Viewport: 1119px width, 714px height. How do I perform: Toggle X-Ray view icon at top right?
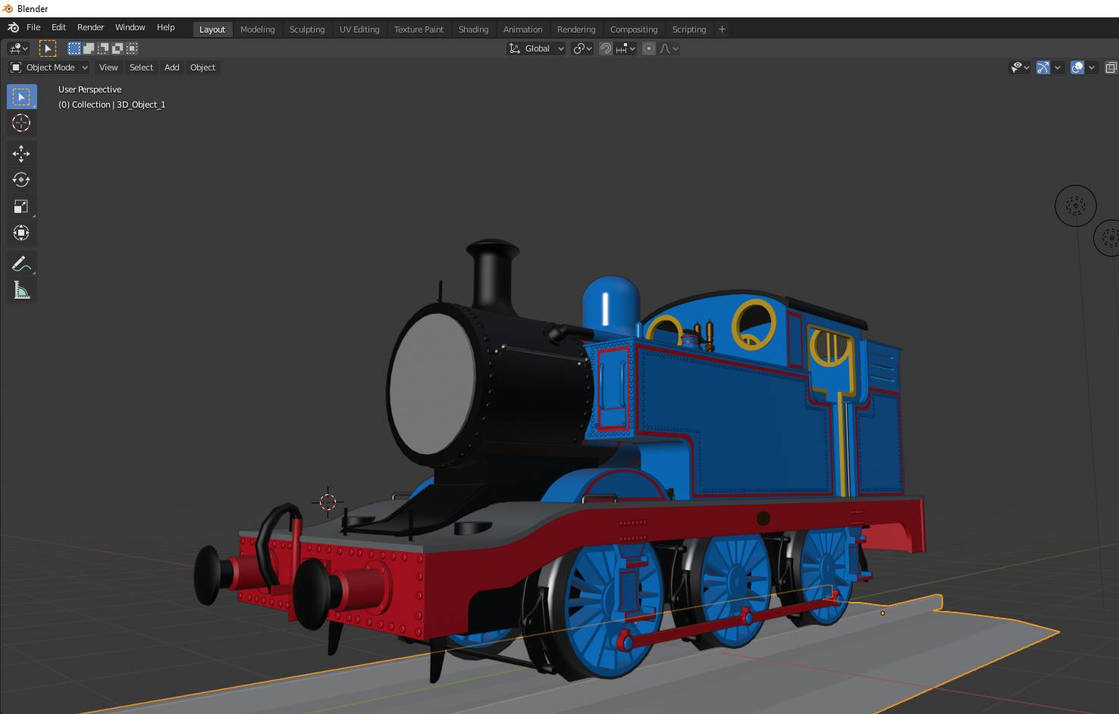[1110, 68]
